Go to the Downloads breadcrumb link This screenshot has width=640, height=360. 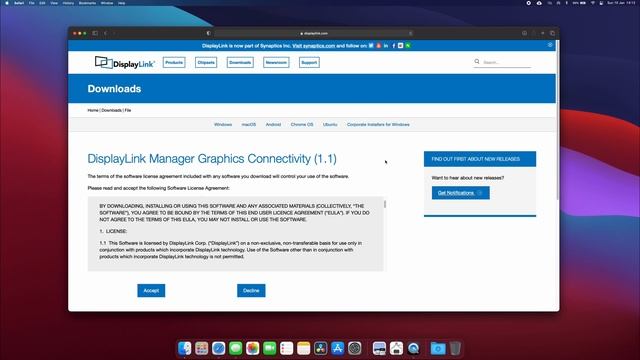[x=111, y=110]
